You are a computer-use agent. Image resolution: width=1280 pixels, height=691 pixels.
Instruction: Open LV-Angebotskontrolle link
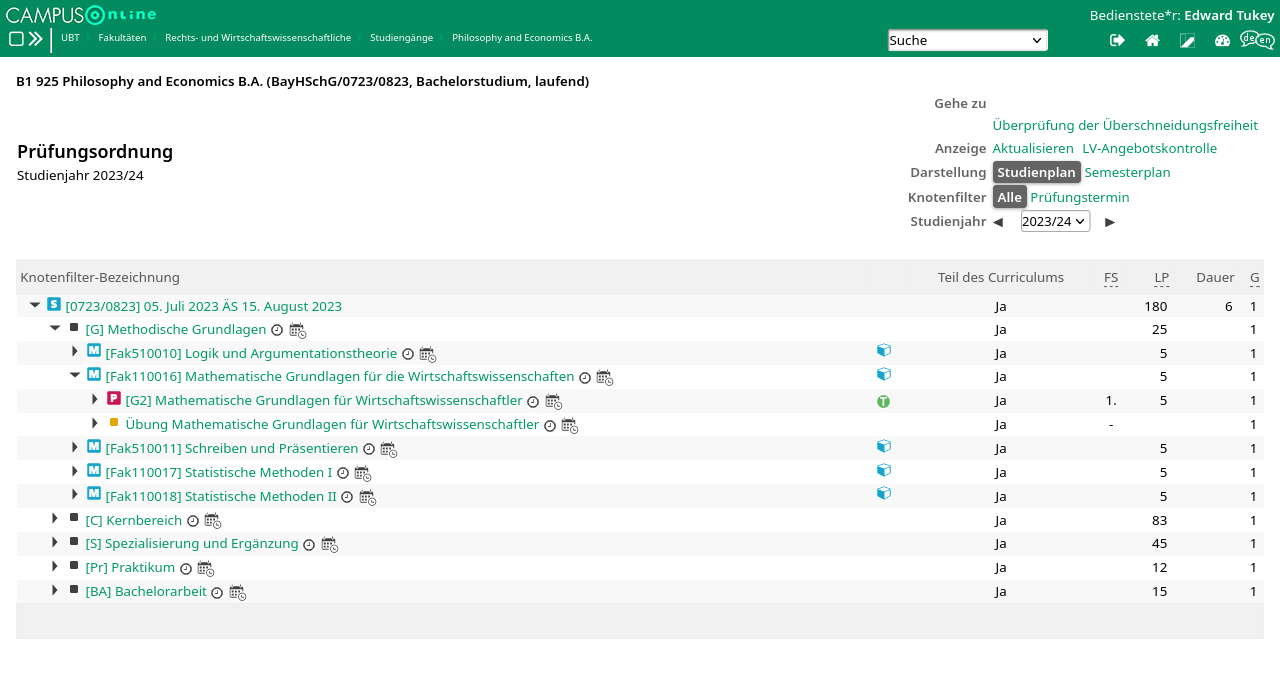[1149, 148]
